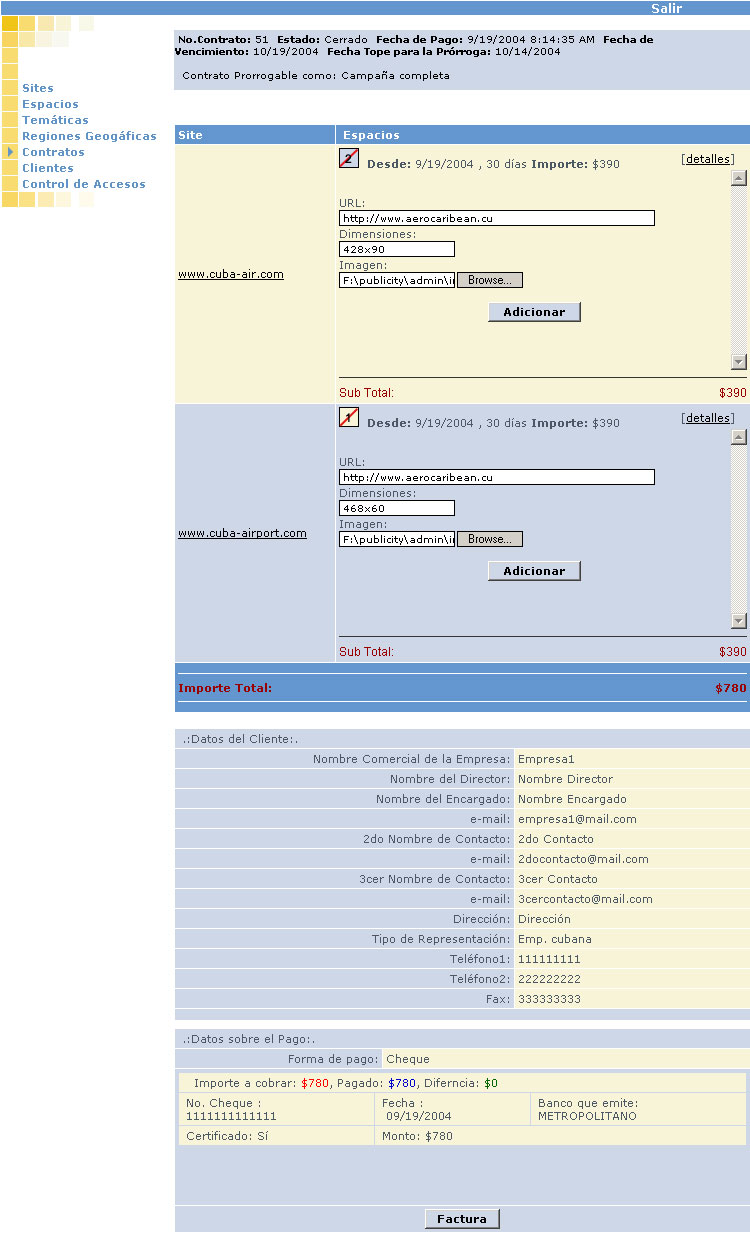Click Browse button for cuba-airport.com image

tap(489, 539)
